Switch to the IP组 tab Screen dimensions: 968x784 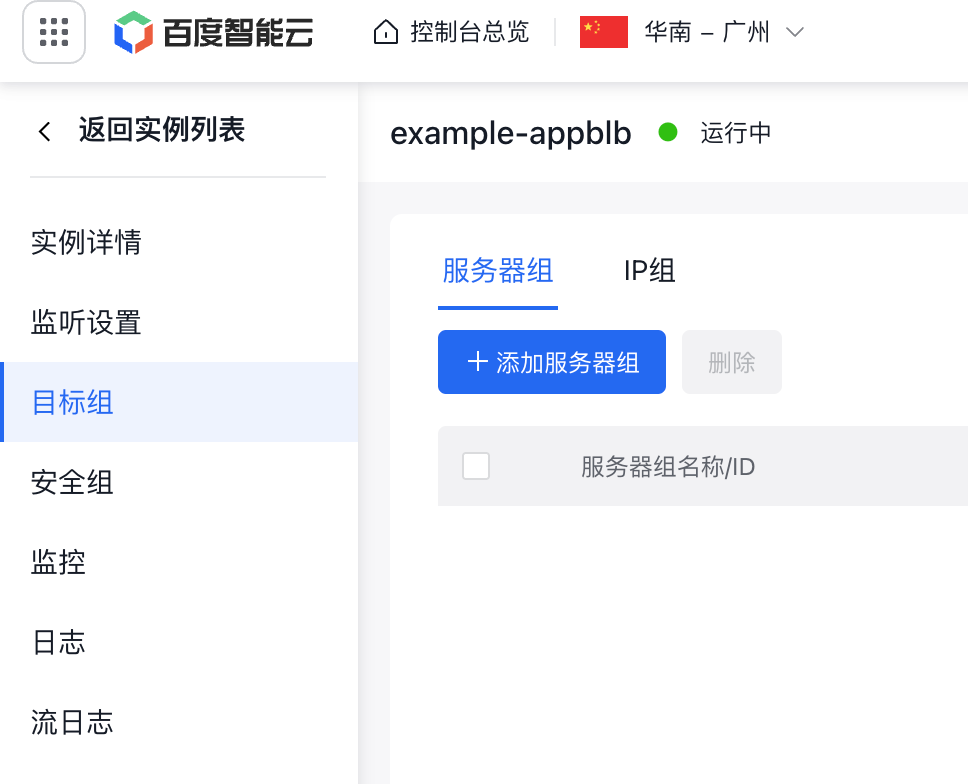click(649, 271)
